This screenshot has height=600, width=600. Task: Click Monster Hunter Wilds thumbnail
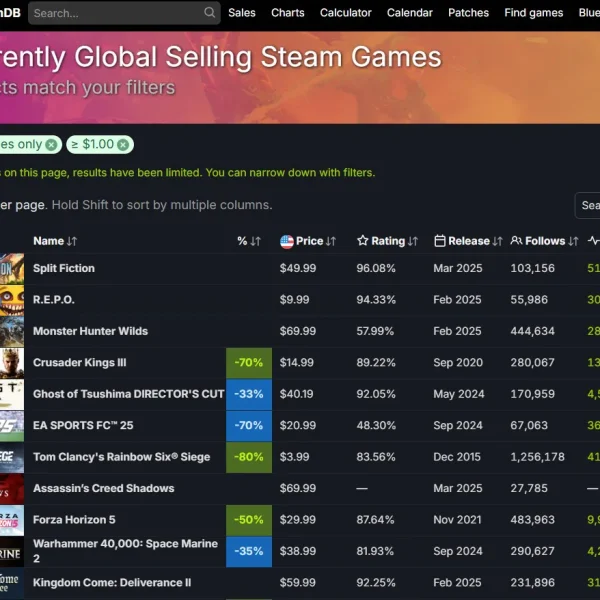click(x=12, y=331)
